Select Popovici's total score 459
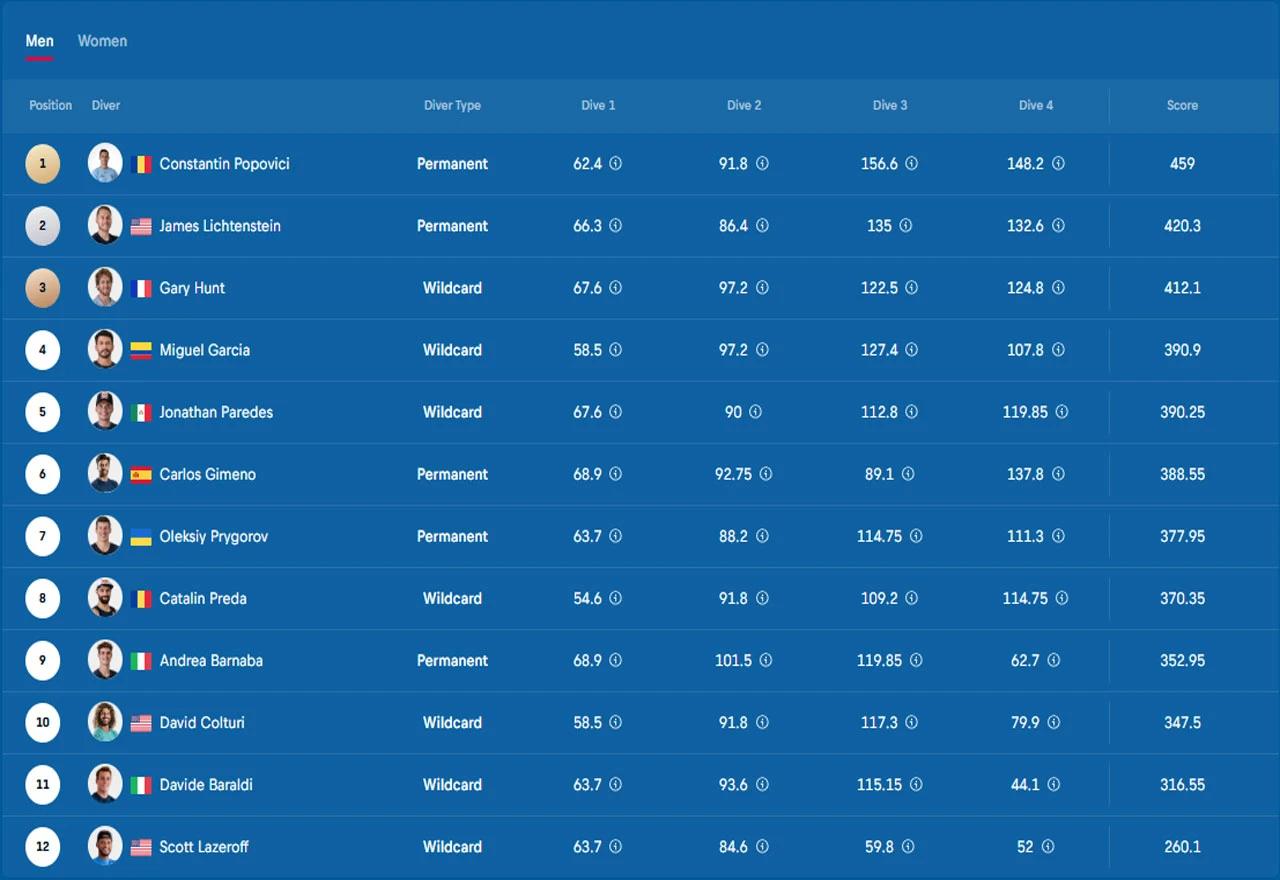Screen dimensions: 1280x880 1182,163
